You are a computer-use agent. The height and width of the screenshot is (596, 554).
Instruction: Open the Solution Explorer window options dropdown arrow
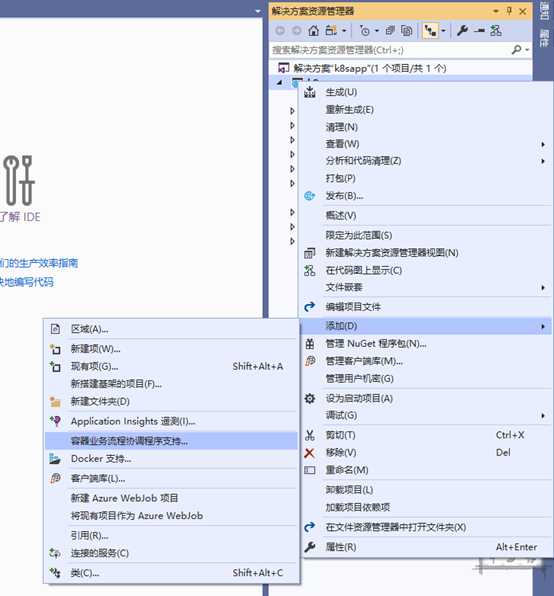(x=495, y=11)
